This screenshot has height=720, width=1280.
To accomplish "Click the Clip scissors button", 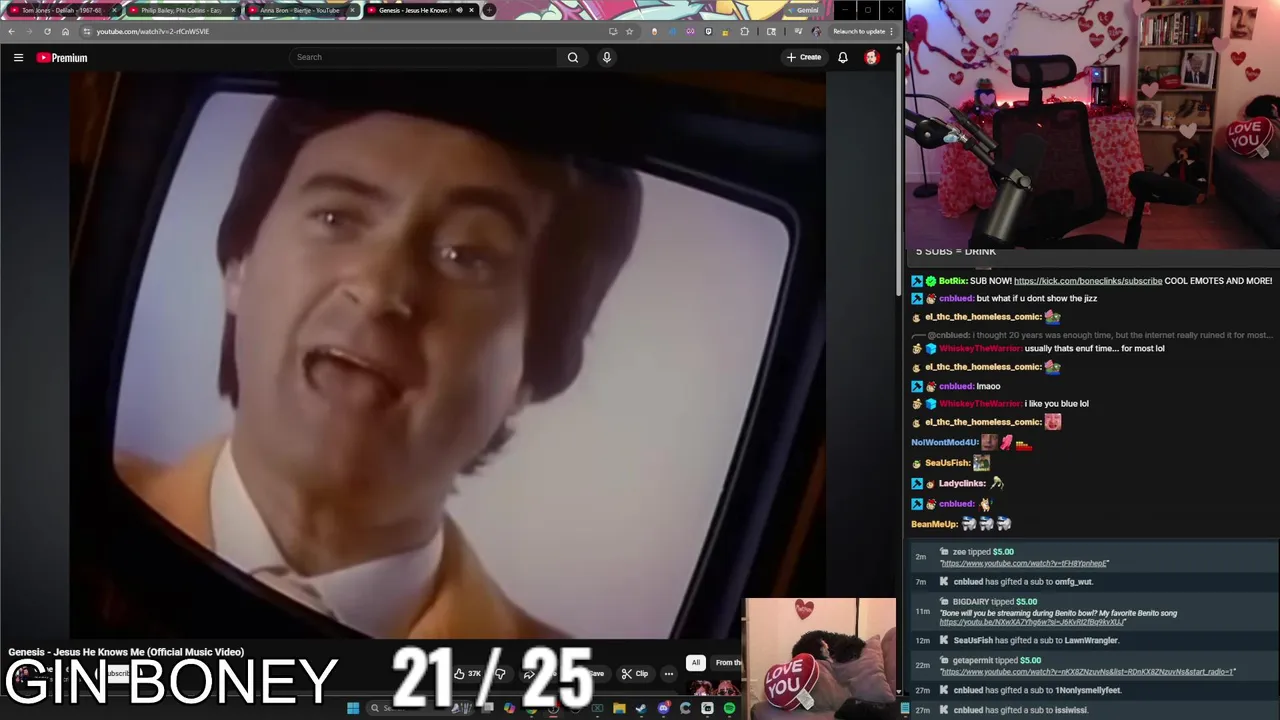I will pyautogui.click(x=635, y=674).
